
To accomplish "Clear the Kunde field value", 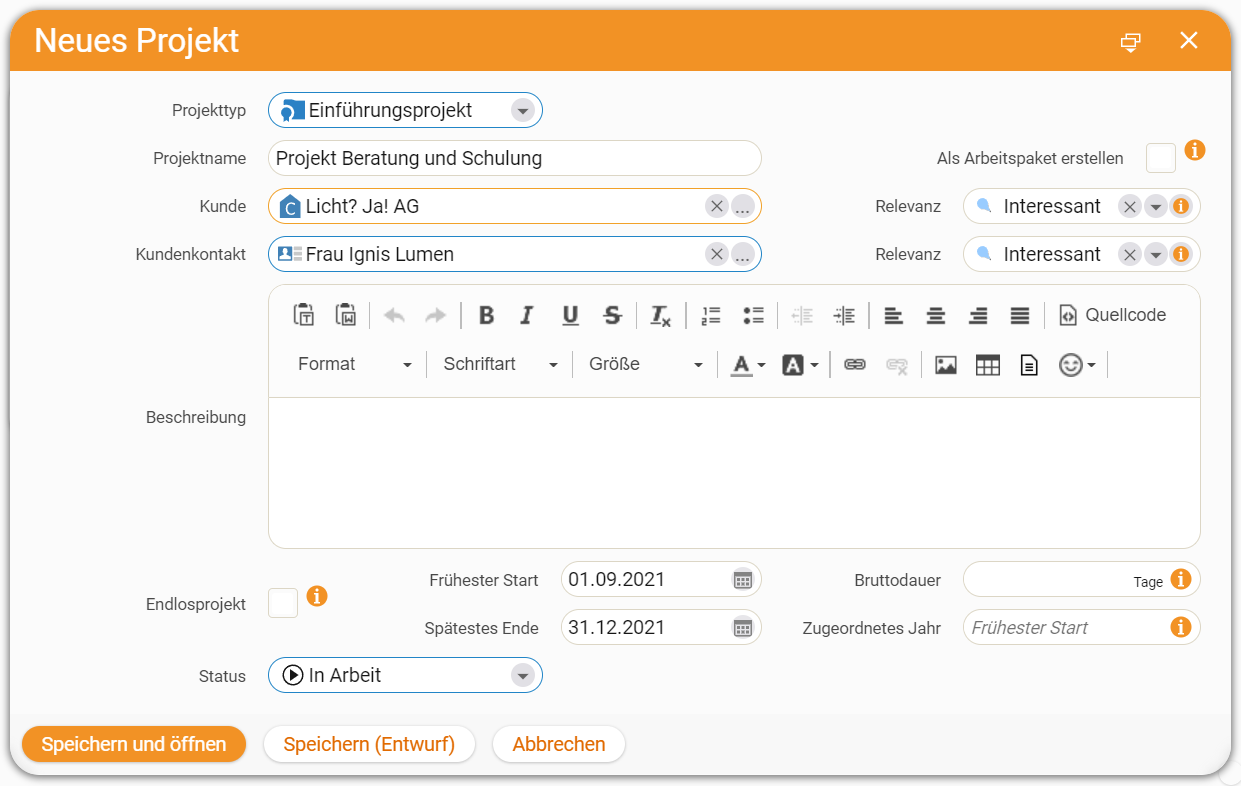I will [717, 206].
